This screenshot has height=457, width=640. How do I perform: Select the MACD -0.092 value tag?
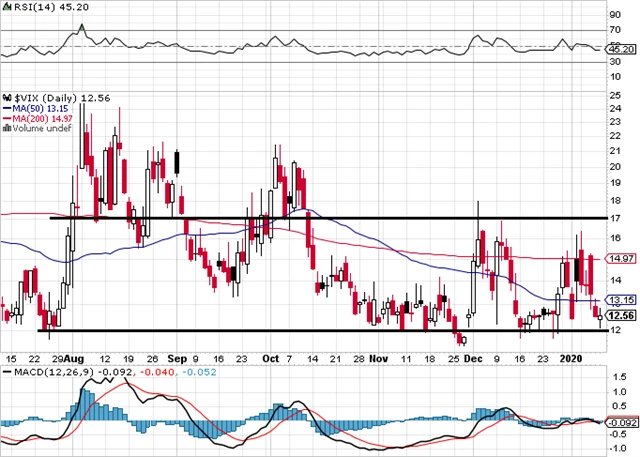point(622,422)
